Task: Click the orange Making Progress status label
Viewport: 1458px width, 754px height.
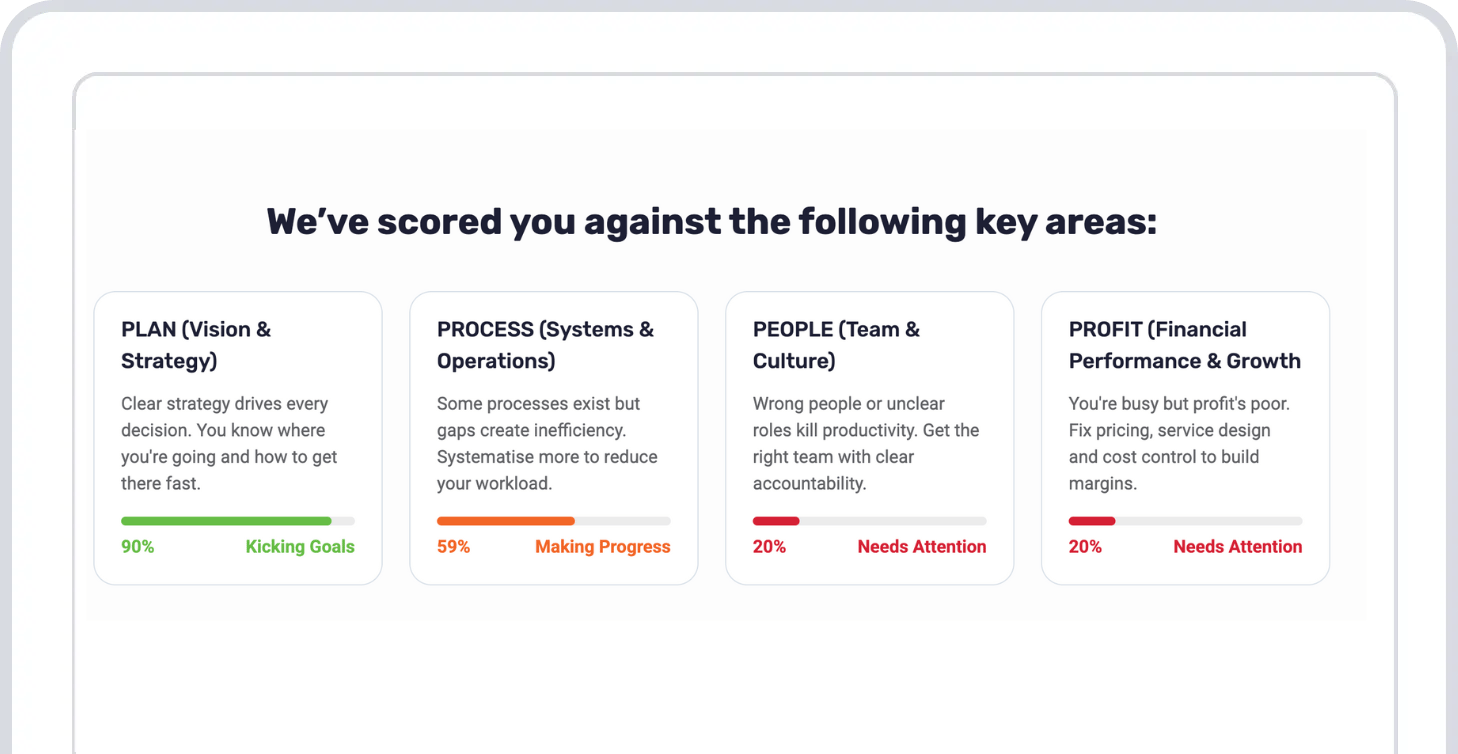Action: point(602,547)
